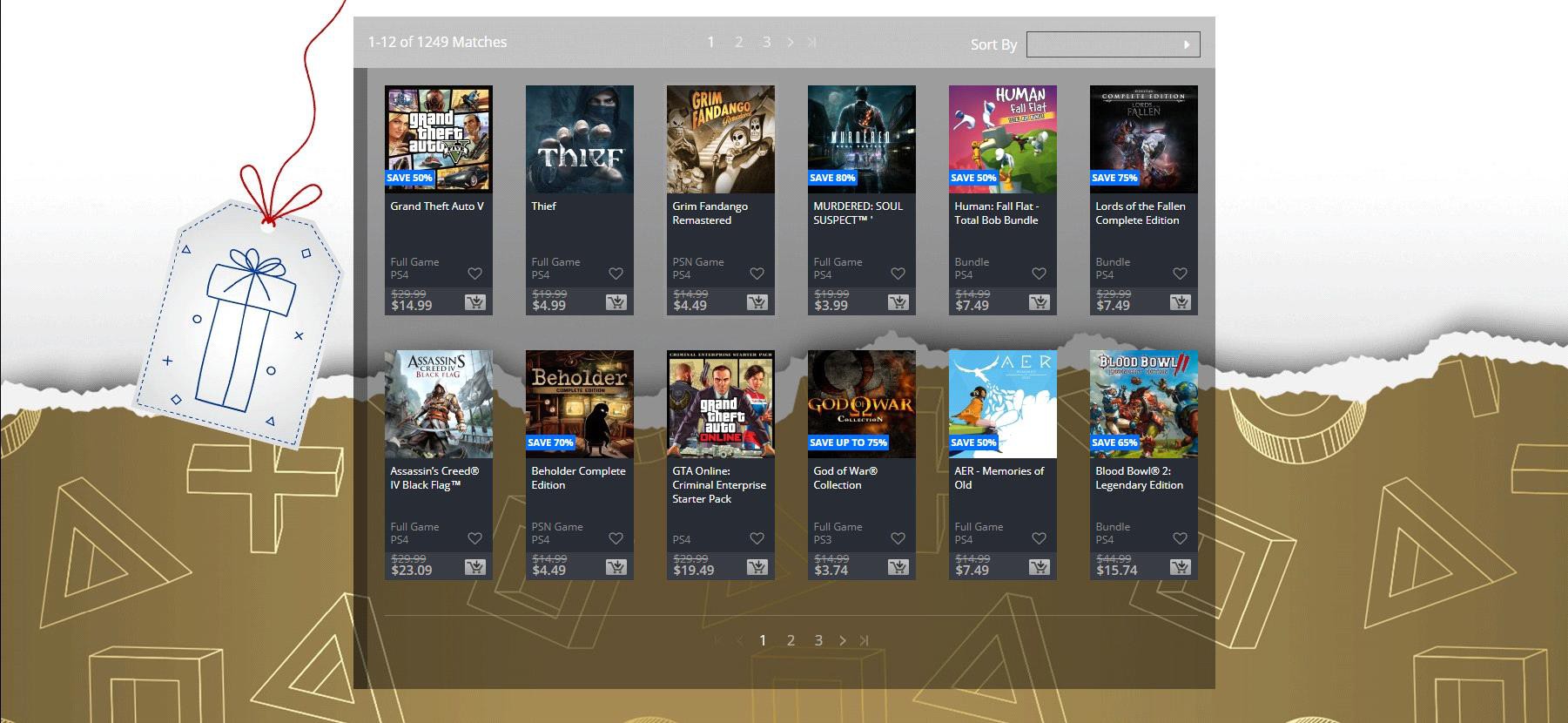Open the Sort By dropdown

[1113, 44]
